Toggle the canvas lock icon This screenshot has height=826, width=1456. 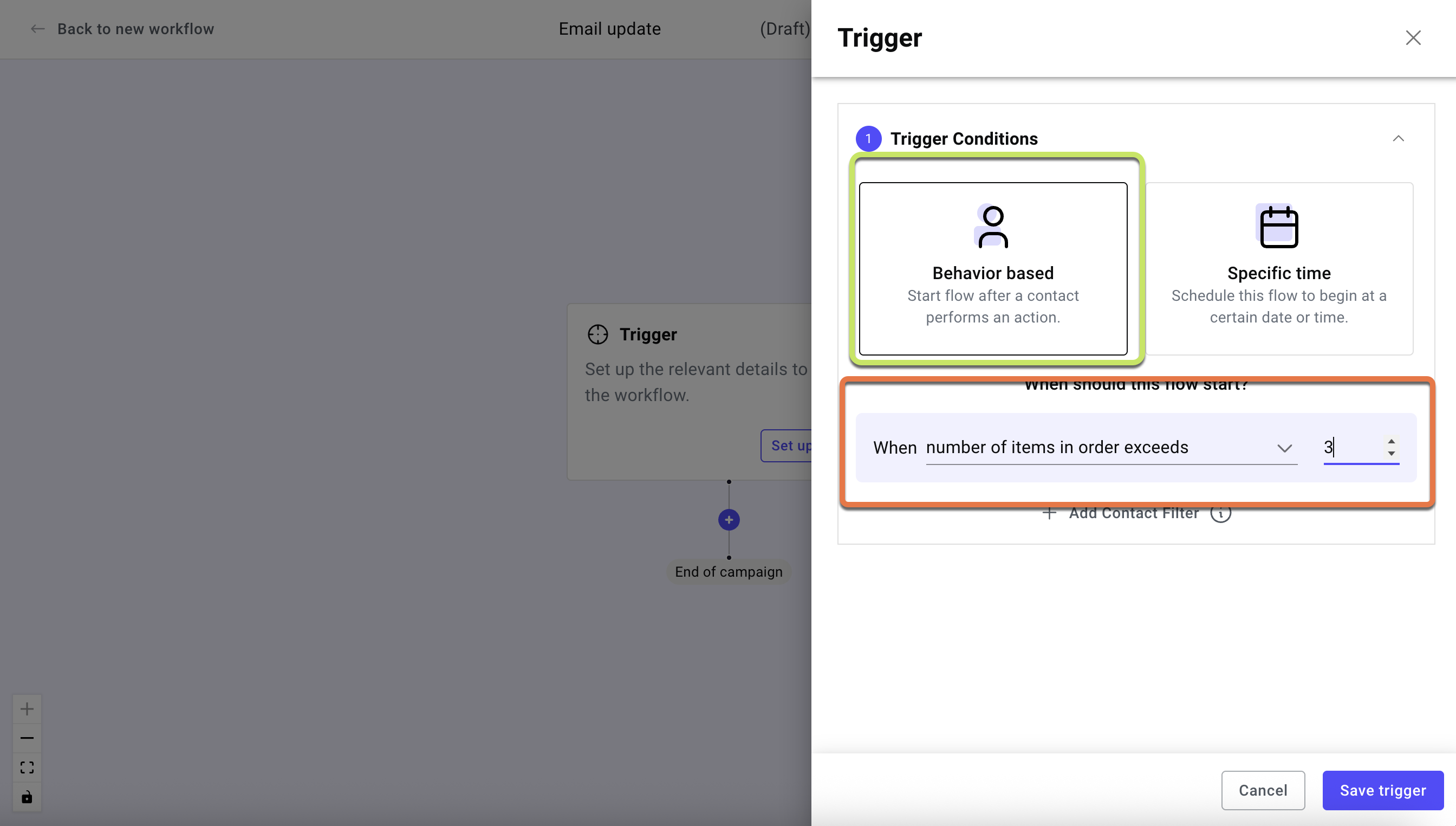tap(27, 797)
